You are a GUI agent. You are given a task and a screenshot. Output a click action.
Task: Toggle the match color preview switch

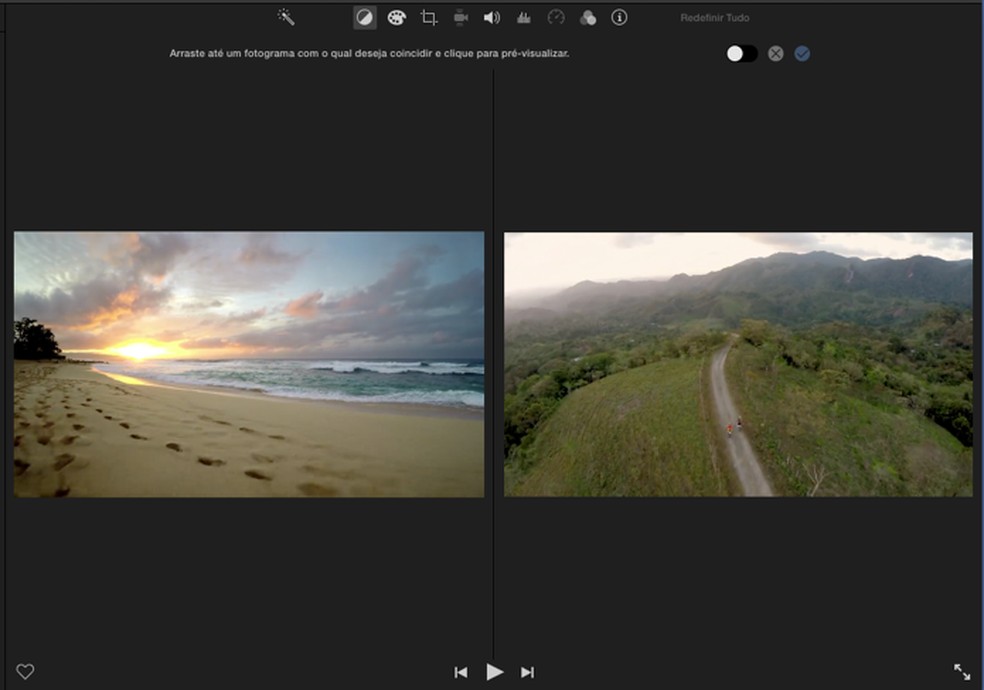click(x=742, y=53)
